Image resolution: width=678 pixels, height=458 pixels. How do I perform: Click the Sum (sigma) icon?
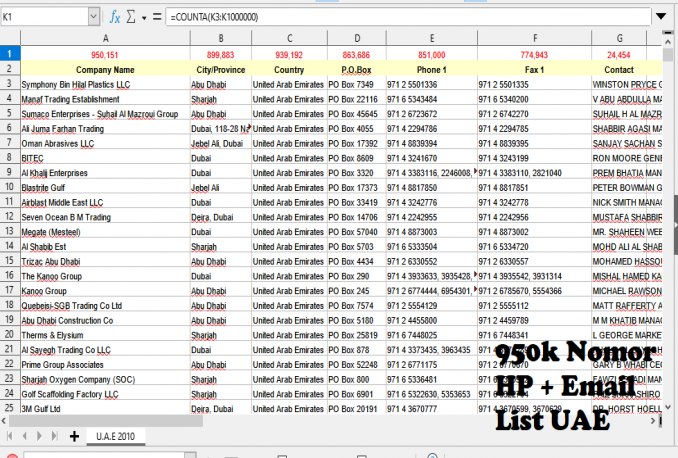[133, 17]
